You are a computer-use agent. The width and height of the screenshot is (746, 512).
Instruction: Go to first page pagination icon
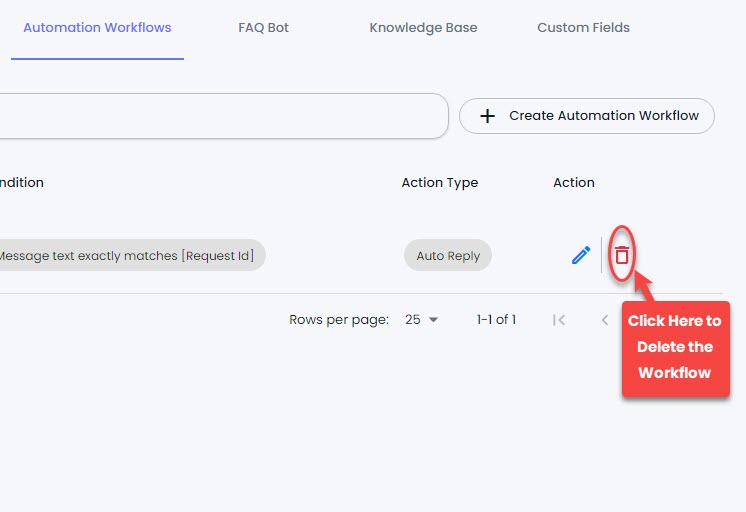[559, 320]
